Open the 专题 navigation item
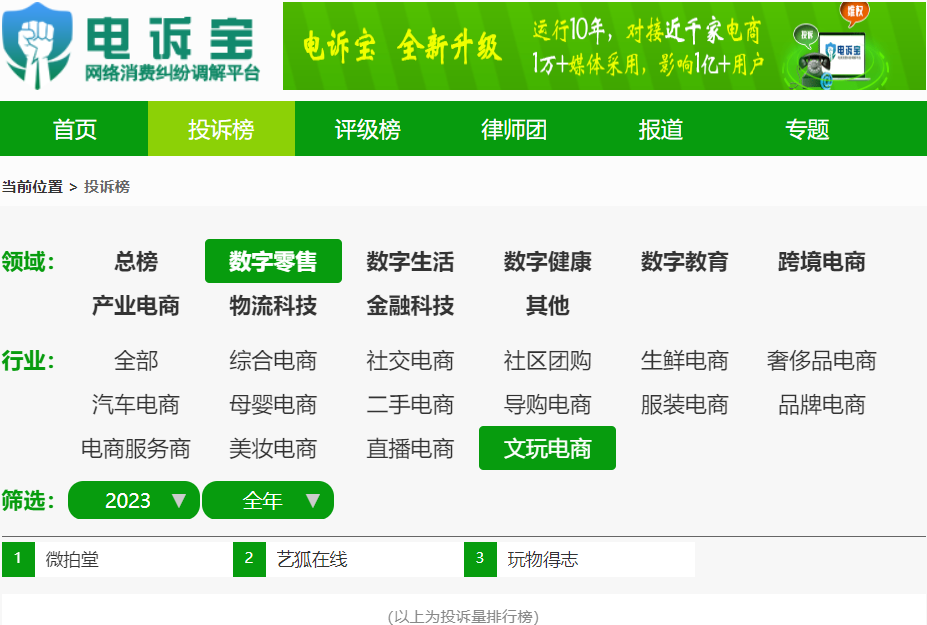Viewport: 927px width, 625px height. tap(808, 129)
